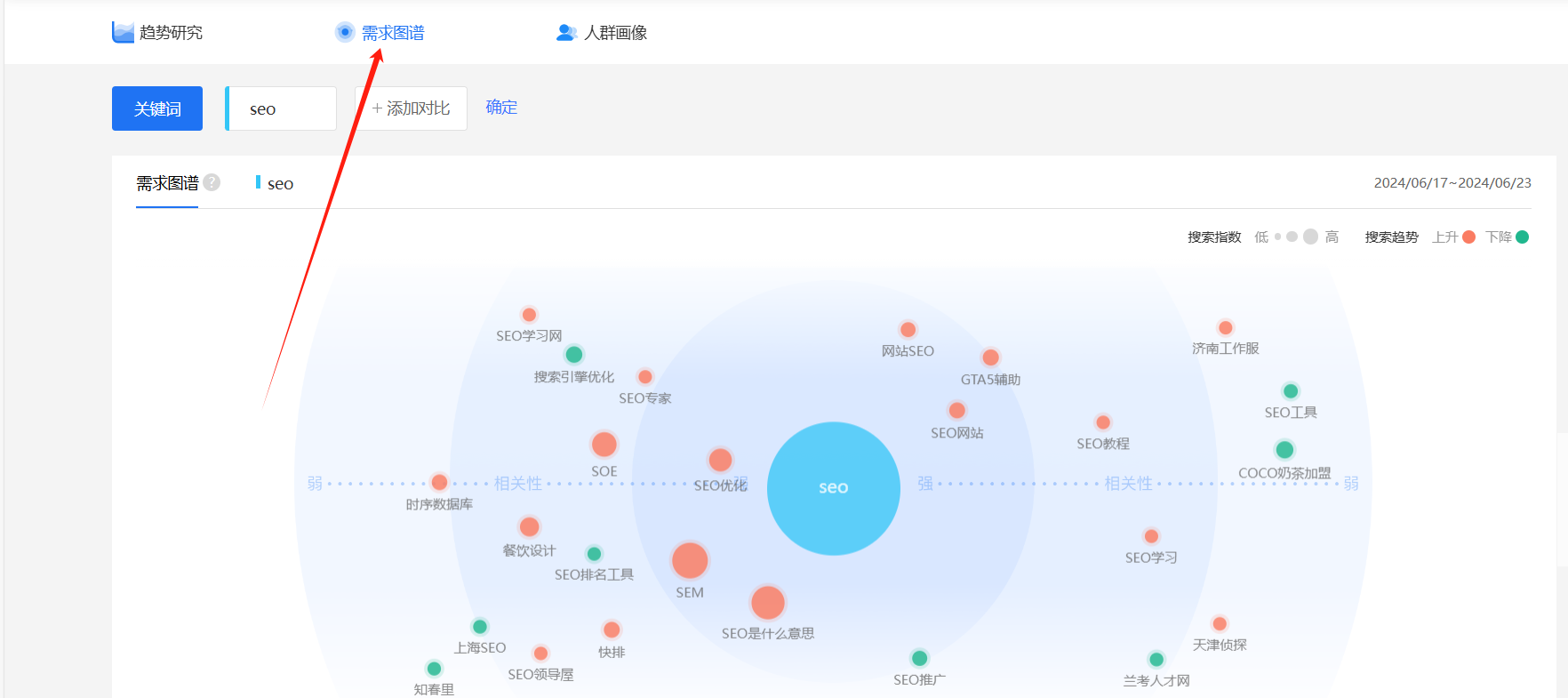The image size is (1568, 698).
Task: Select the green 搜索引擎优化 node
Action: pos(574,355)
